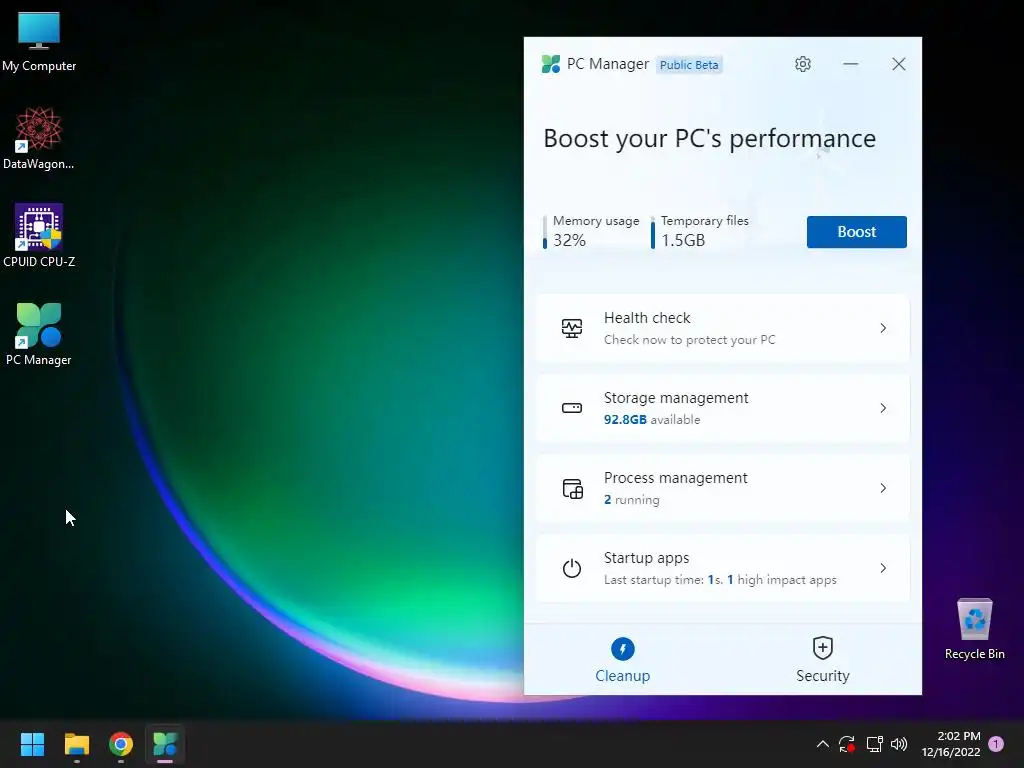Click the Storage management title
Screen dimensions: 1024x768
point(676,398)
